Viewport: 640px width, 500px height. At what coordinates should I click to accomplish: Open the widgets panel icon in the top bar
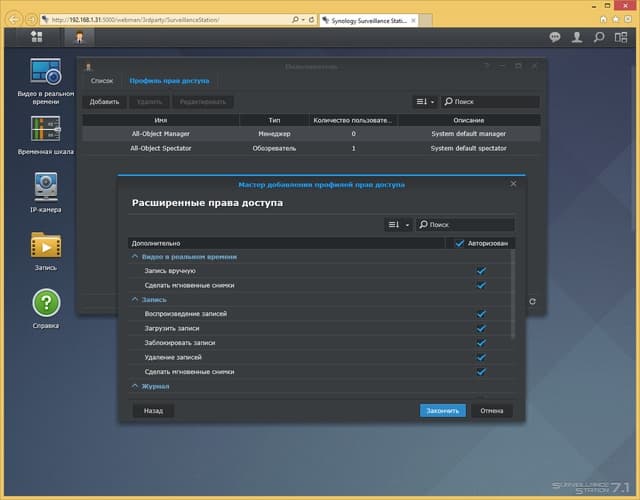[621, 37]
